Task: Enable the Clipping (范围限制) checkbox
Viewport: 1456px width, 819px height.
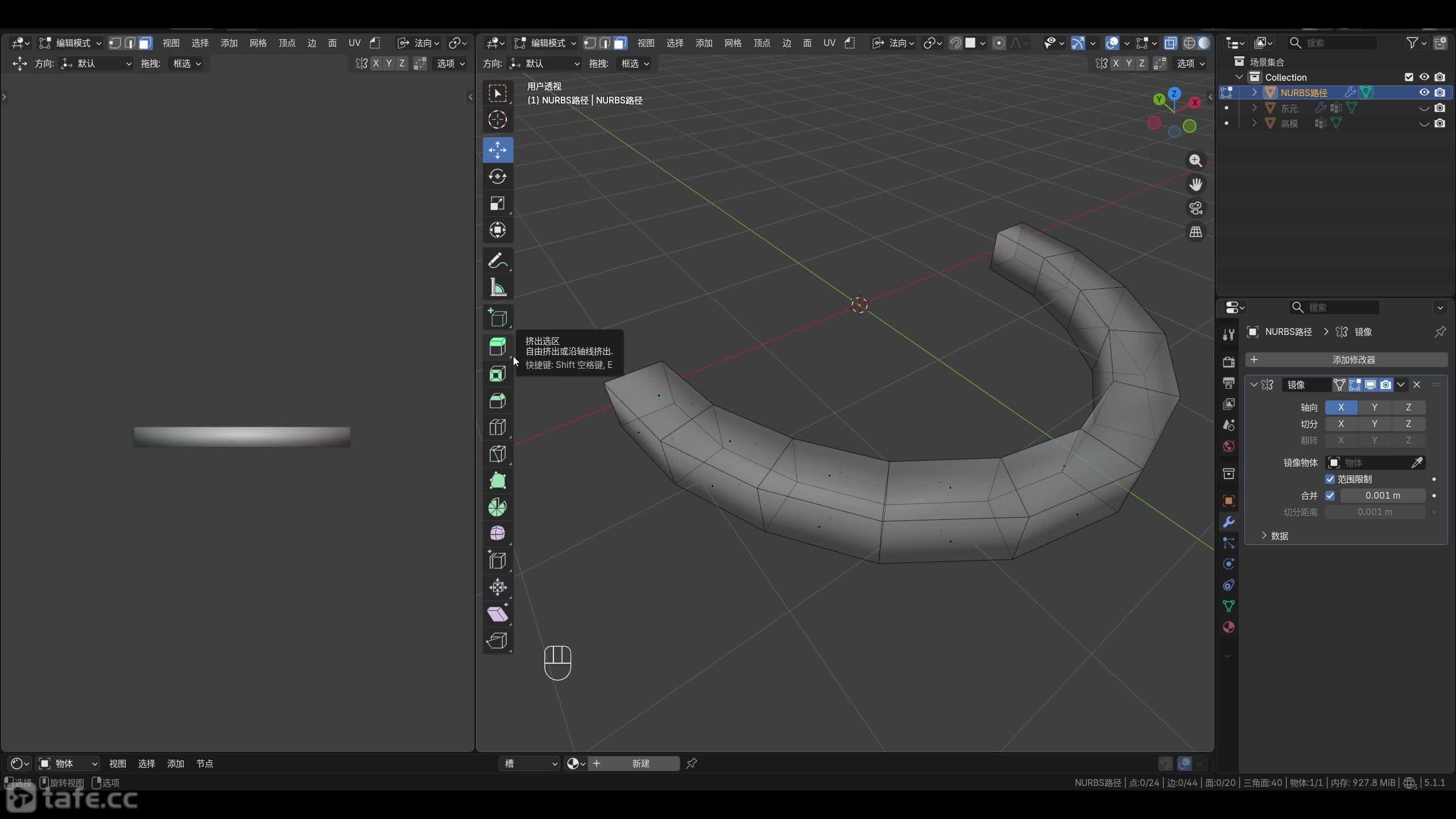Action: point(1330,479)
